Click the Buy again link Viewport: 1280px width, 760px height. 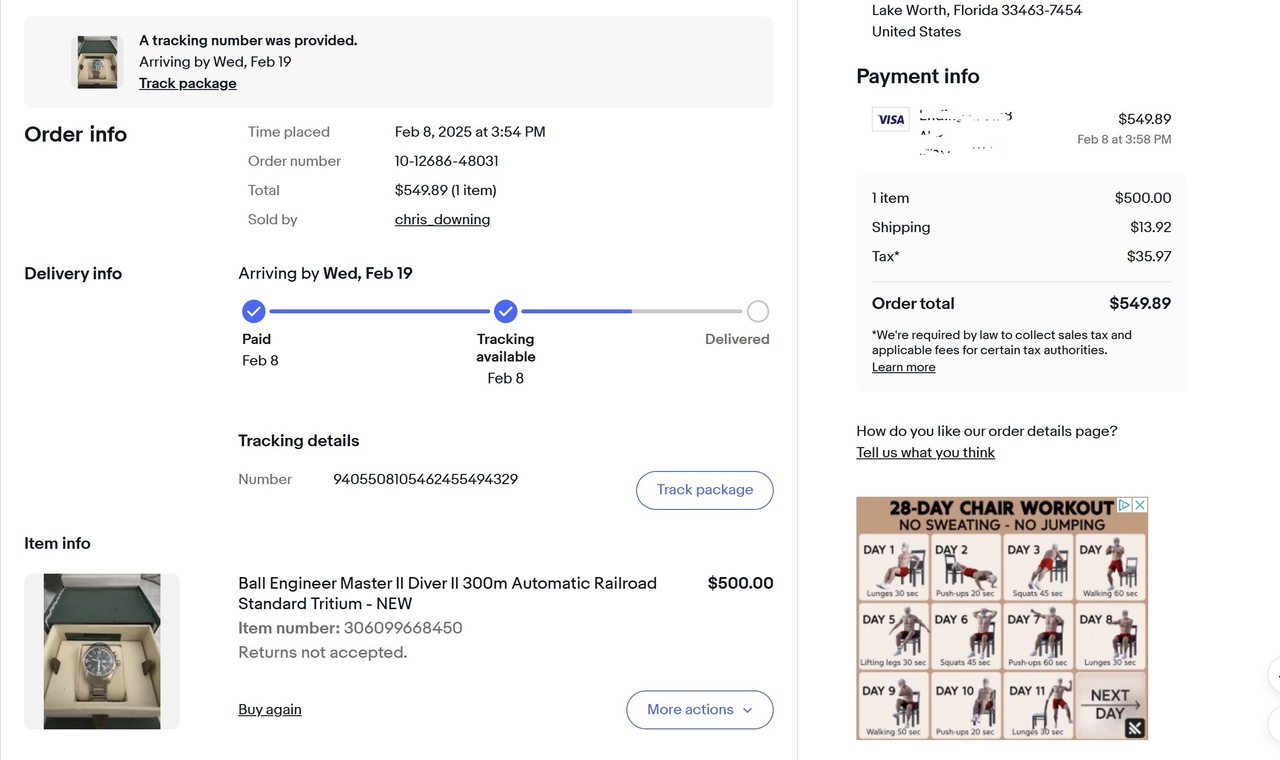pyautogui.click(x=270, y=710)
